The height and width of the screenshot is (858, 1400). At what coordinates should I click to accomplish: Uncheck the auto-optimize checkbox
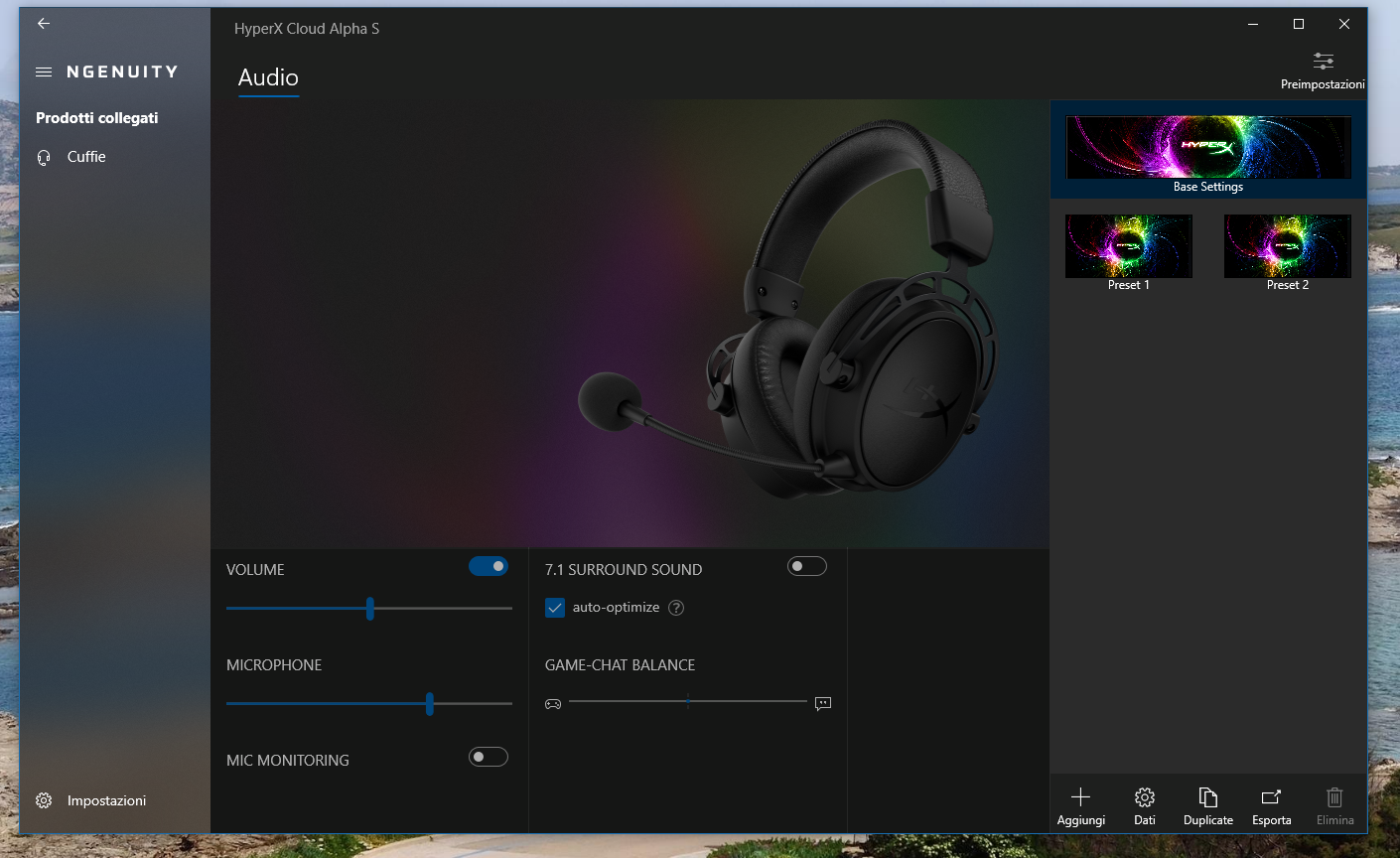pos(555,608)
